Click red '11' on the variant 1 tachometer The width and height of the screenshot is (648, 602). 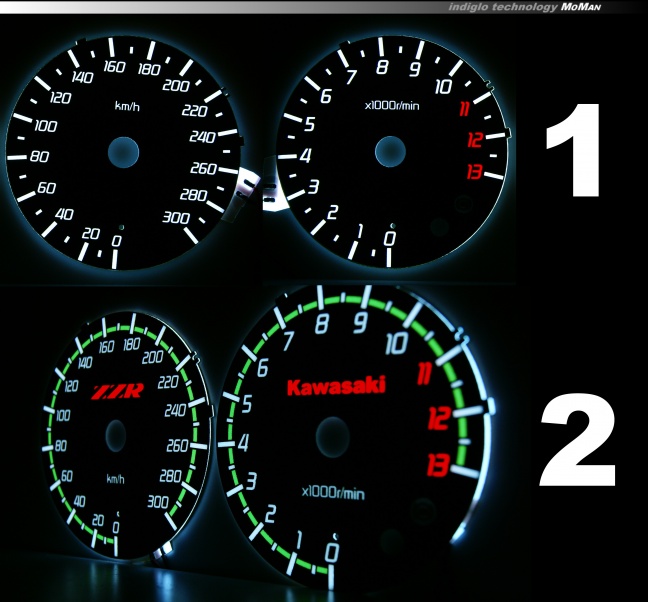point(465,109)
